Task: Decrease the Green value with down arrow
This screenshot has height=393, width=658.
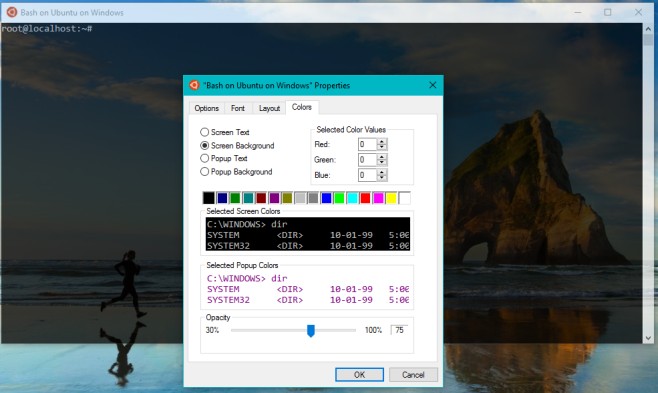Action: click(381, 163)
